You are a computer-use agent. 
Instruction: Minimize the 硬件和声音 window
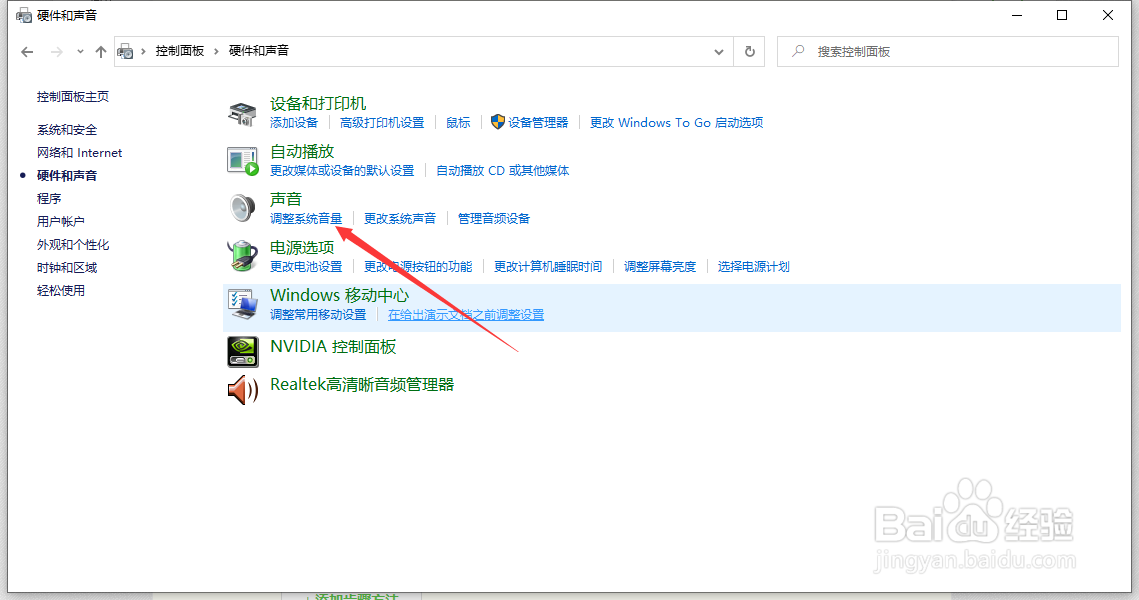(x=1017, y=15)
